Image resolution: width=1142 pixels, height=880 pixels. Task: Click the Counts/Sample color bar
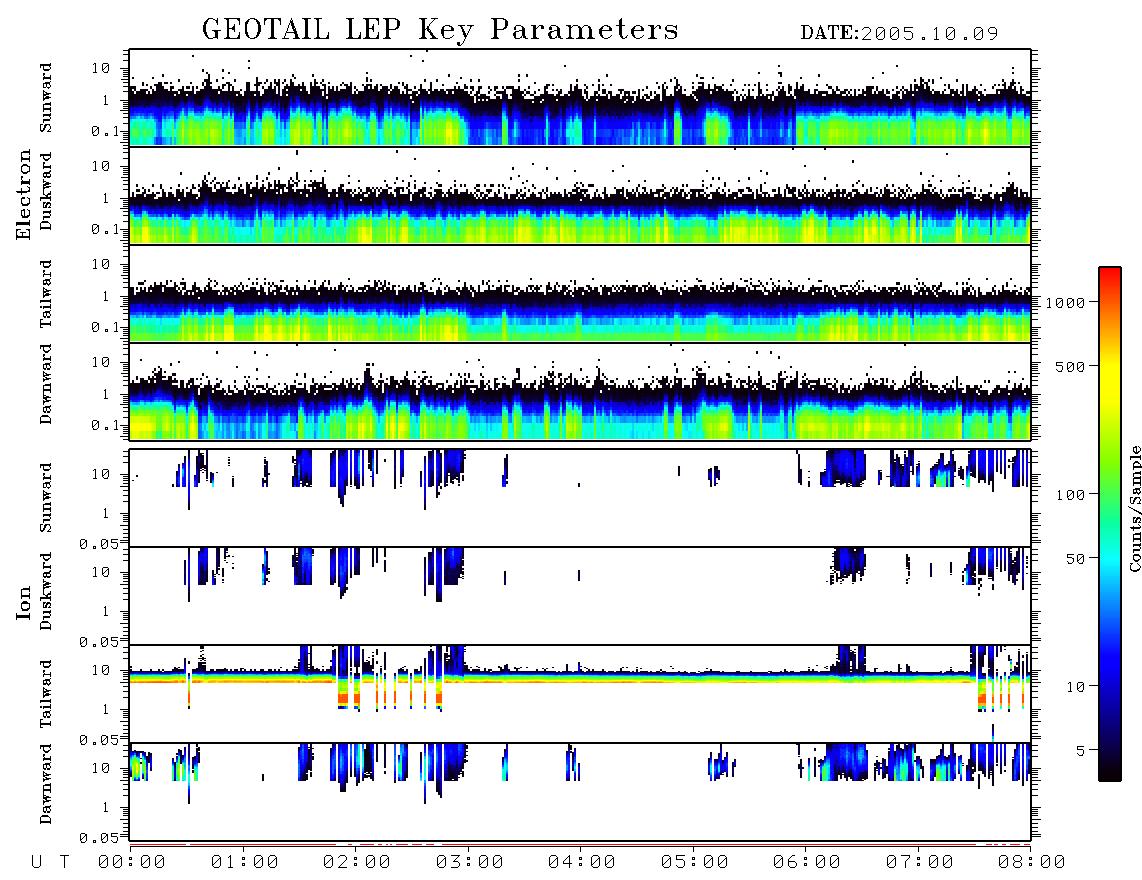pyautogui.click(x=1110, y=524)
